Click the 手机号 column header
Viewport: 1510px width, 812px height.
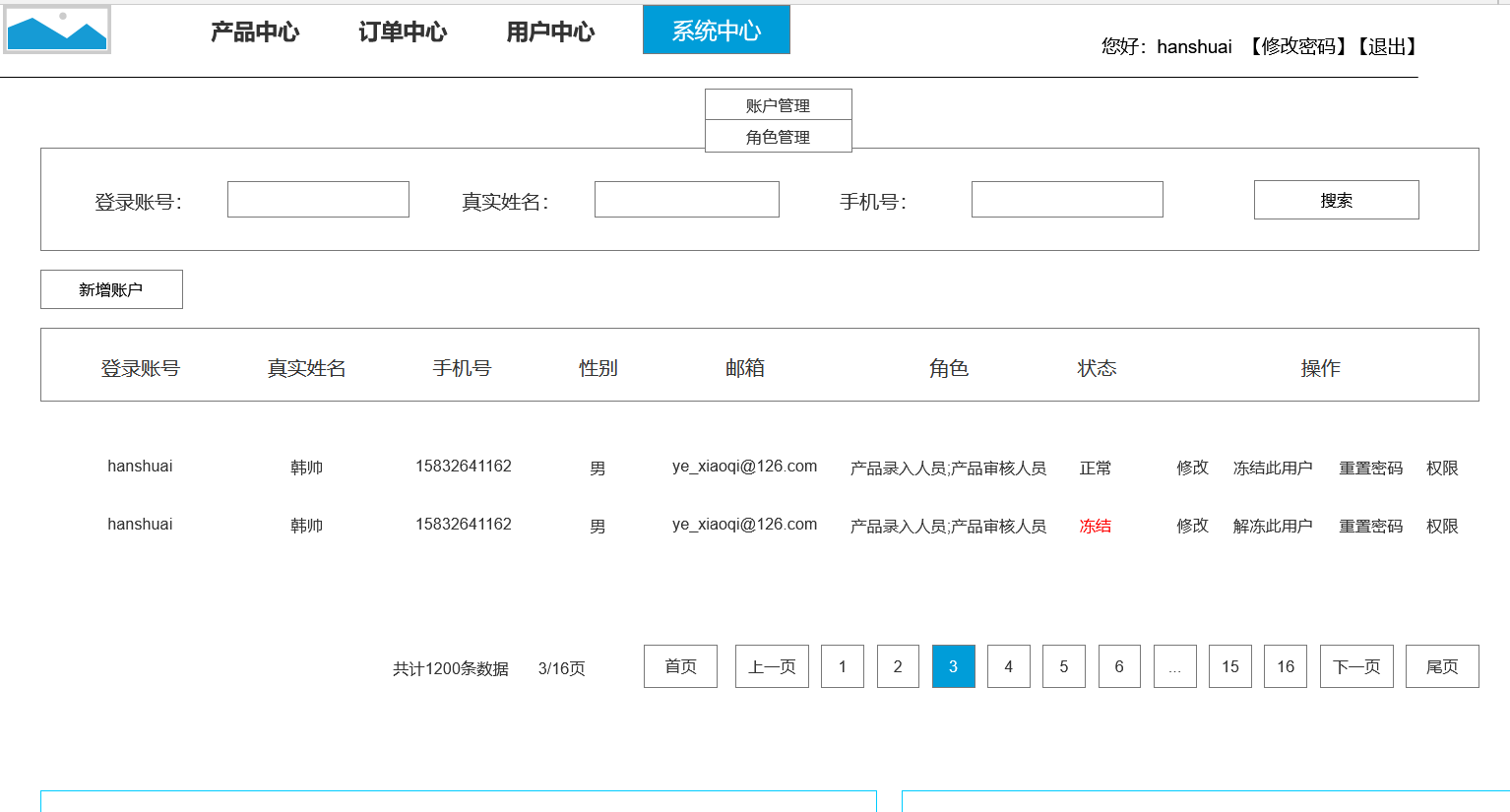[x=462, y=368]
